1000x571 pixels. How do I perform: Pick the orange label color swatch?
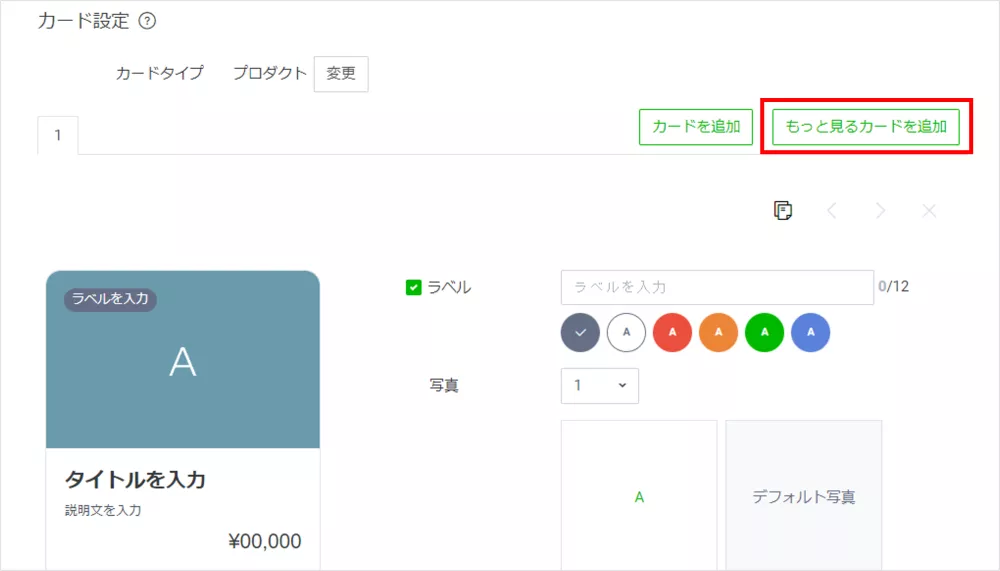pos(719,332)
